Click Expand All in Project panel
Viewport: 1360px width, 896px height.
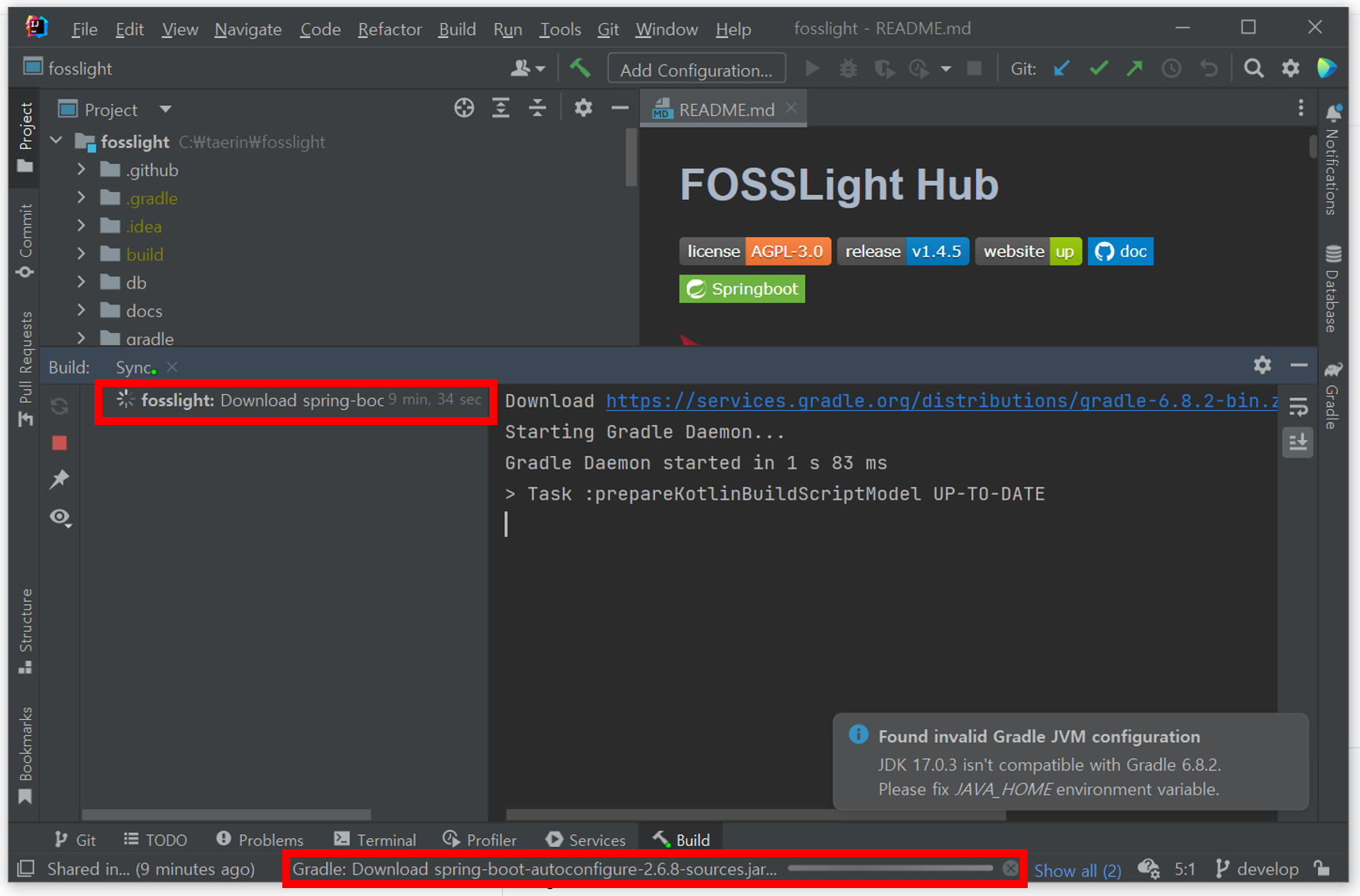[x=500, y=109]
